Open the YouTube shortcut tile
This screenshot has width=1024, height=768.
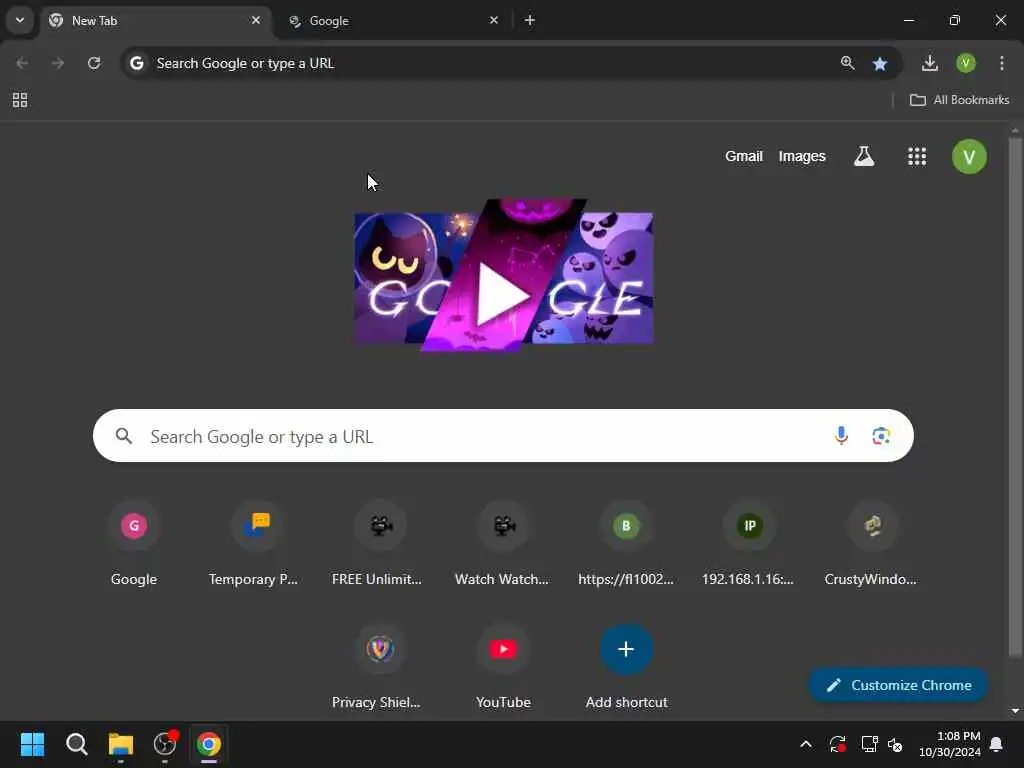click(503, 667)
